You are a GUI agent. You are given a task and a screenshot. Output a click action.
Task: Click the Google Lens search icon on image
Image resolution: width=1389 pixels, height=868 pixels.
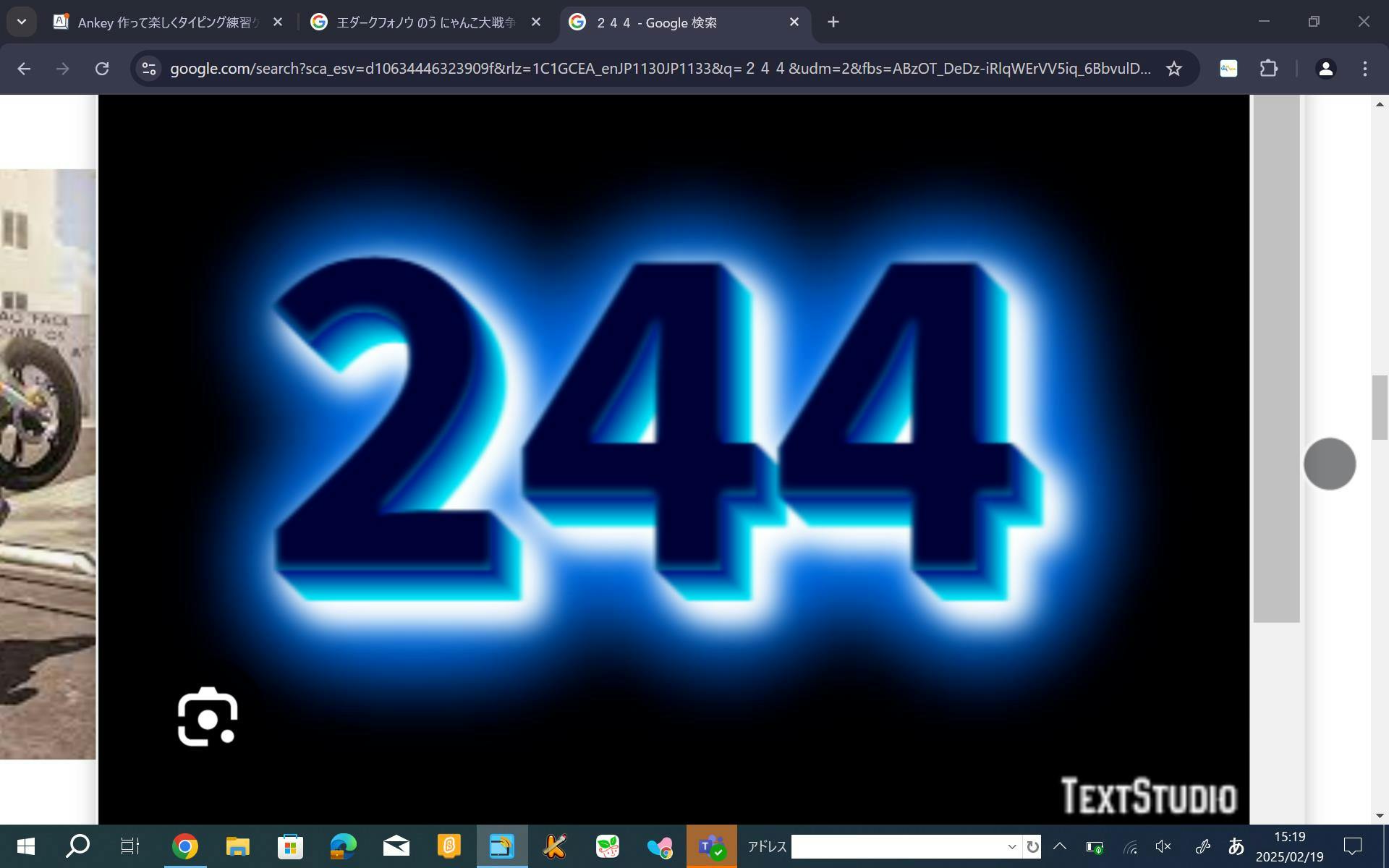click(208, 717)
